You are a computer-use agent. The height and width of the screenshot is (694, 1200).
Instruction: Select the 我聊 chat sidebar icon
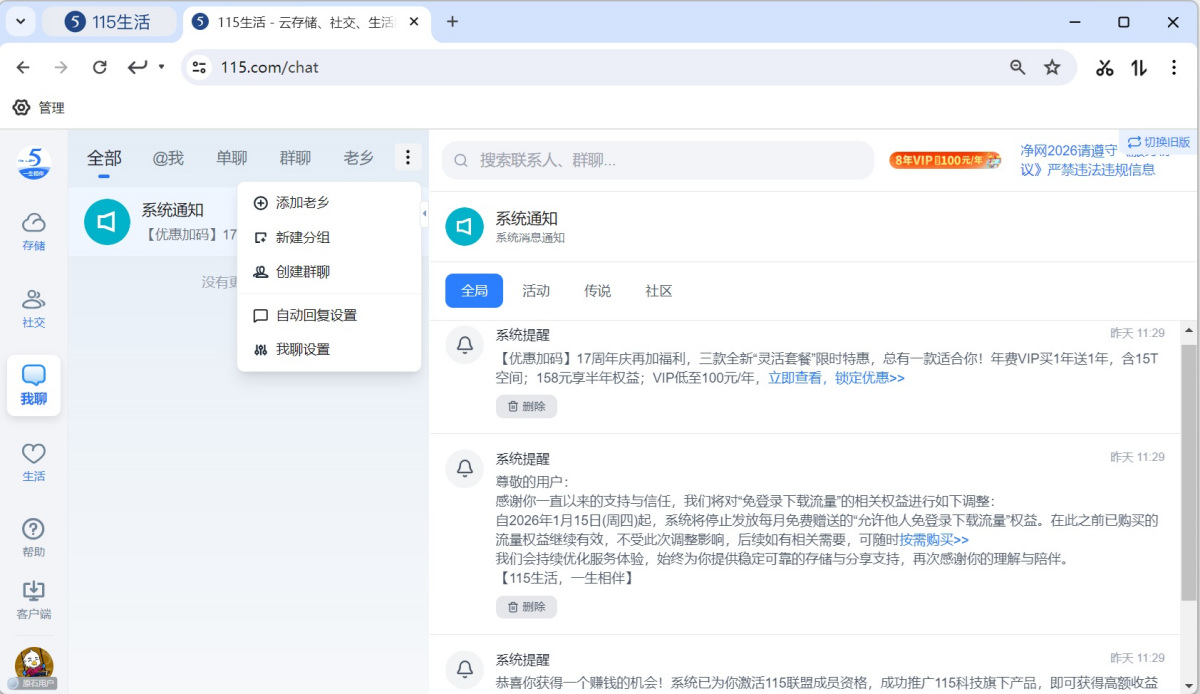tap(34, 385)
